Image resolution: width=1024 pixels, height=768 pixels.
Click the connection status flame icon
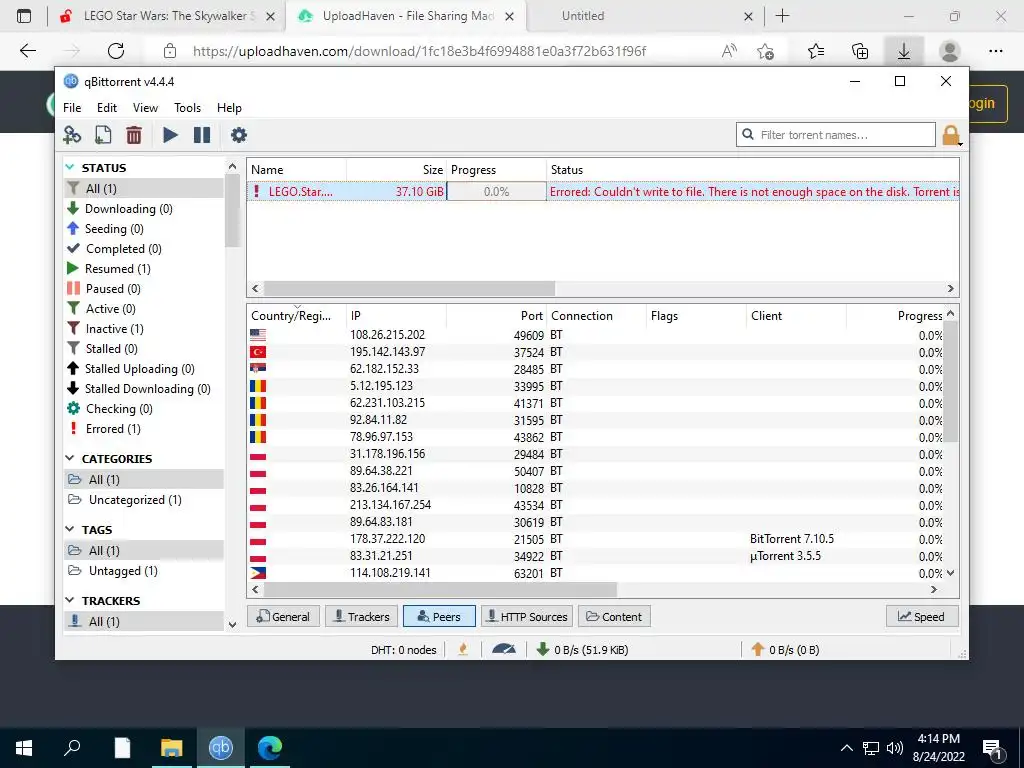463,649
